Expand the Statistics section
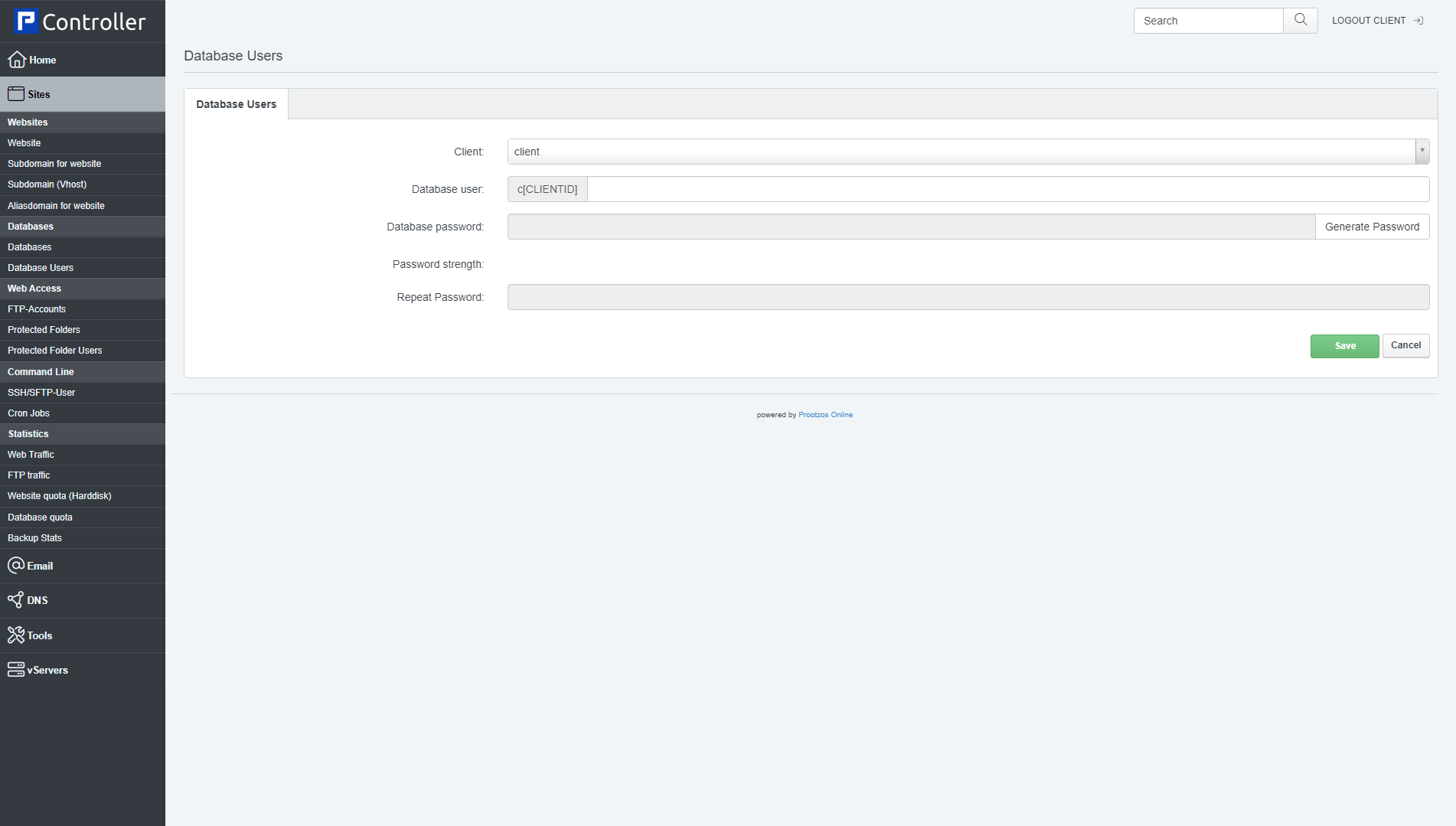Screen dimensions: 1456x826 (28, 433)
